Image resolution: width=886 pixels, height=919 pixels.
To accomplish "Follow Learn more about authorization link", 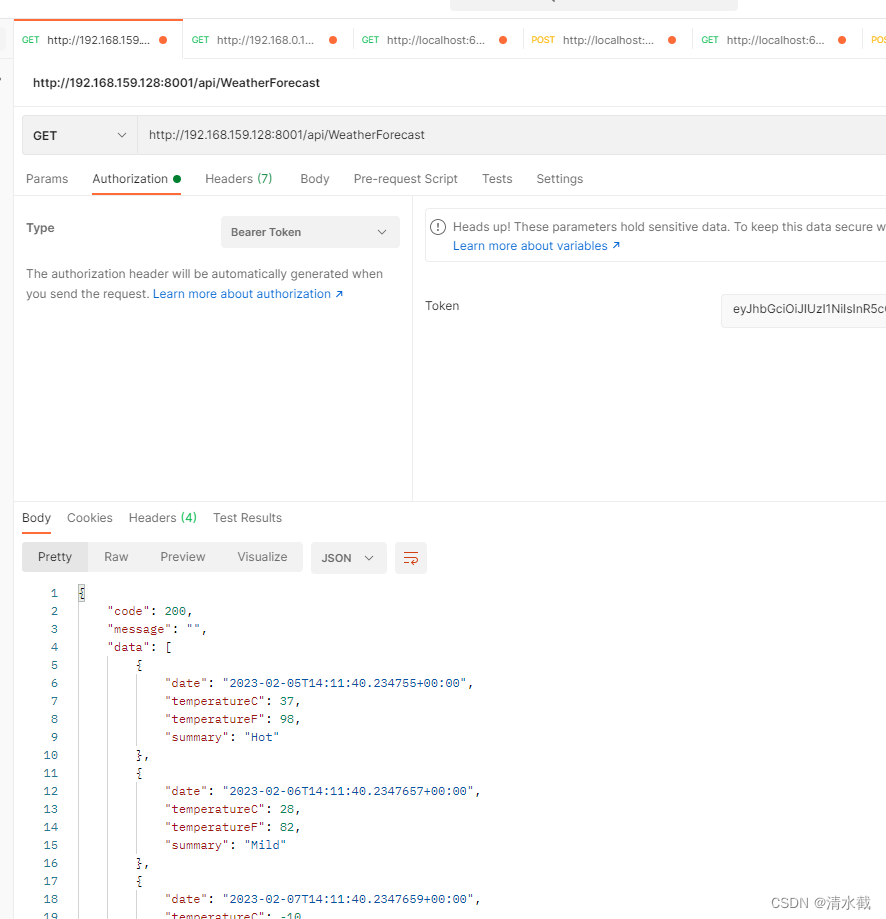I will tap(248, 294).
